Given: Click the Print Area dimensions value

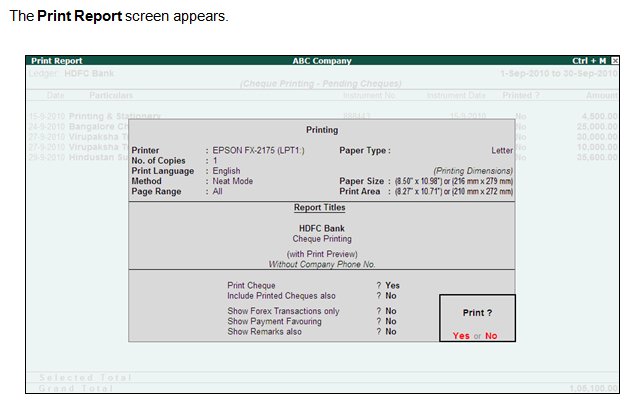Looking at the screenshot, I should (454, 192).
